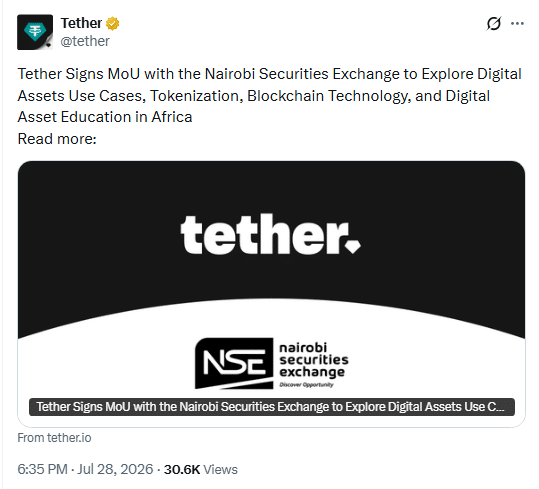Click the diamond mark after tether wordmark
The width and height of the screenshot is (539, 489).
[353, 246]
